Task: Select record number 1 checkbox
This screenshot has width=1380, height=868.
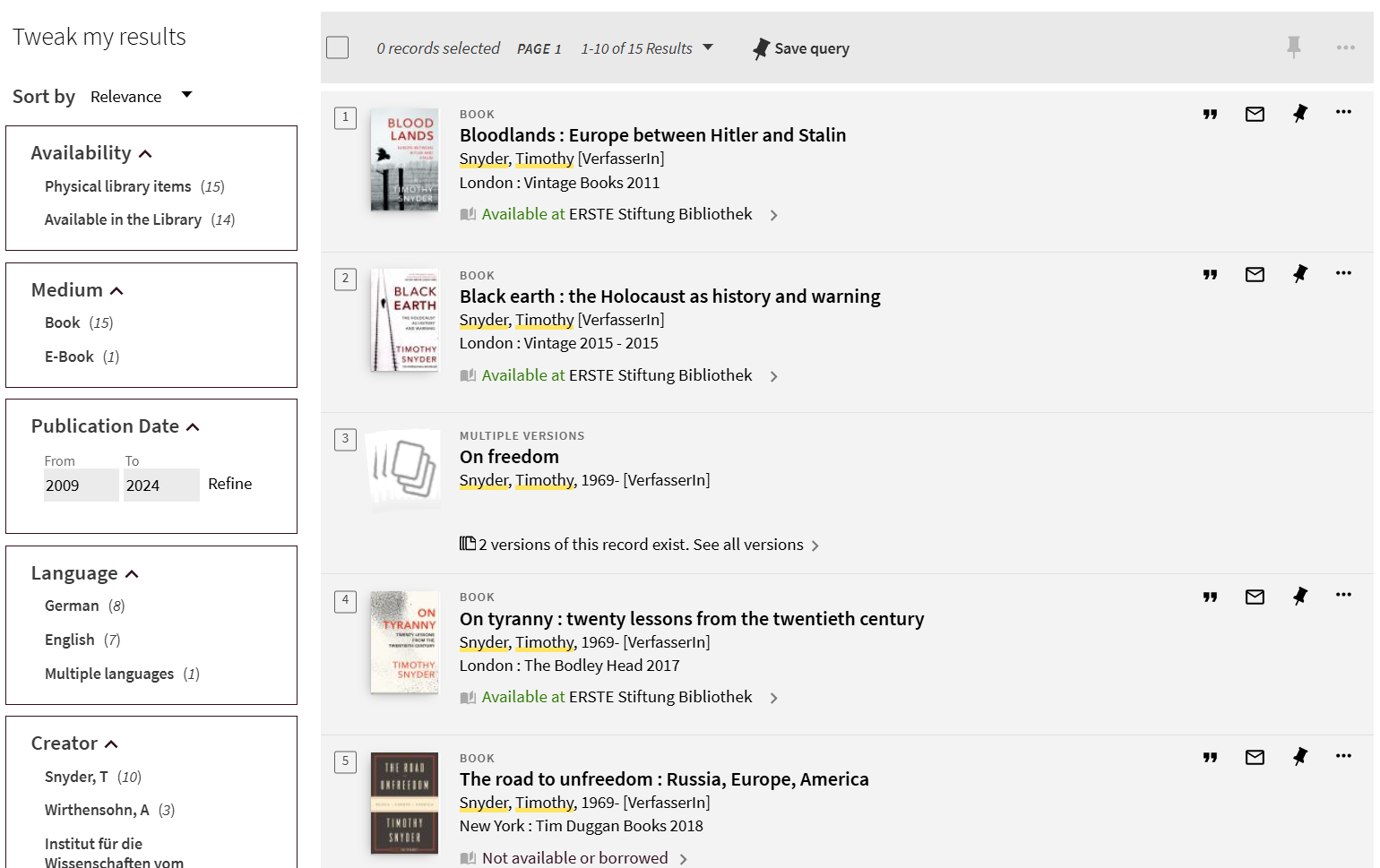Action: pos(345,117)
